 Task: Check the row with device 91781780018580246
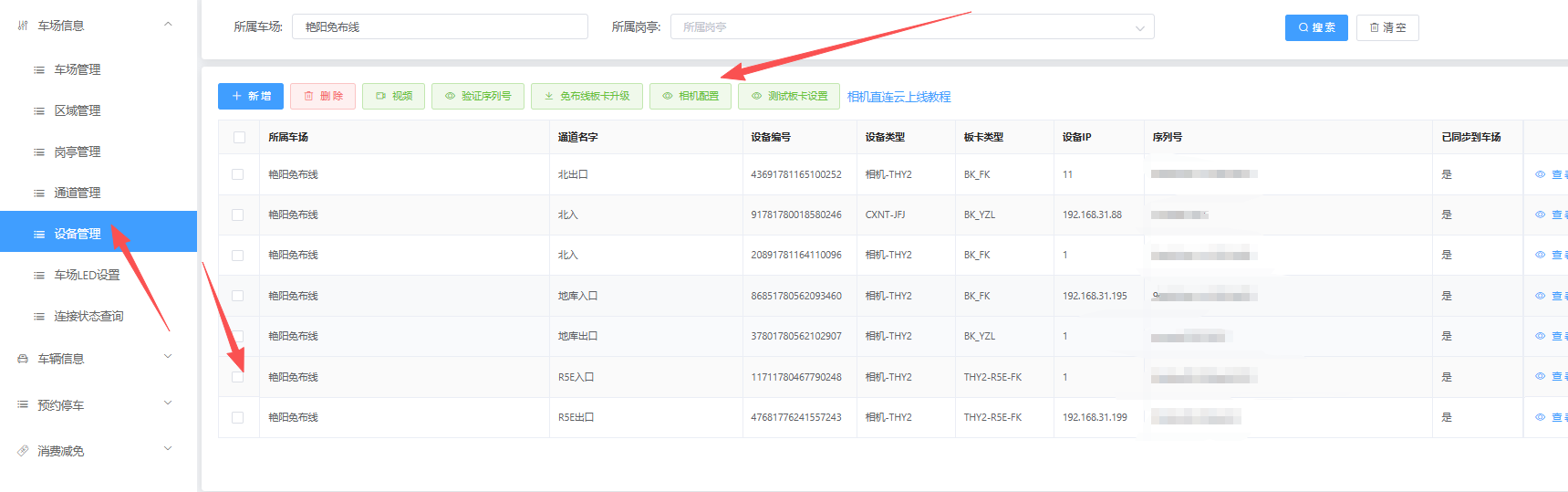[x=238, y=215]
